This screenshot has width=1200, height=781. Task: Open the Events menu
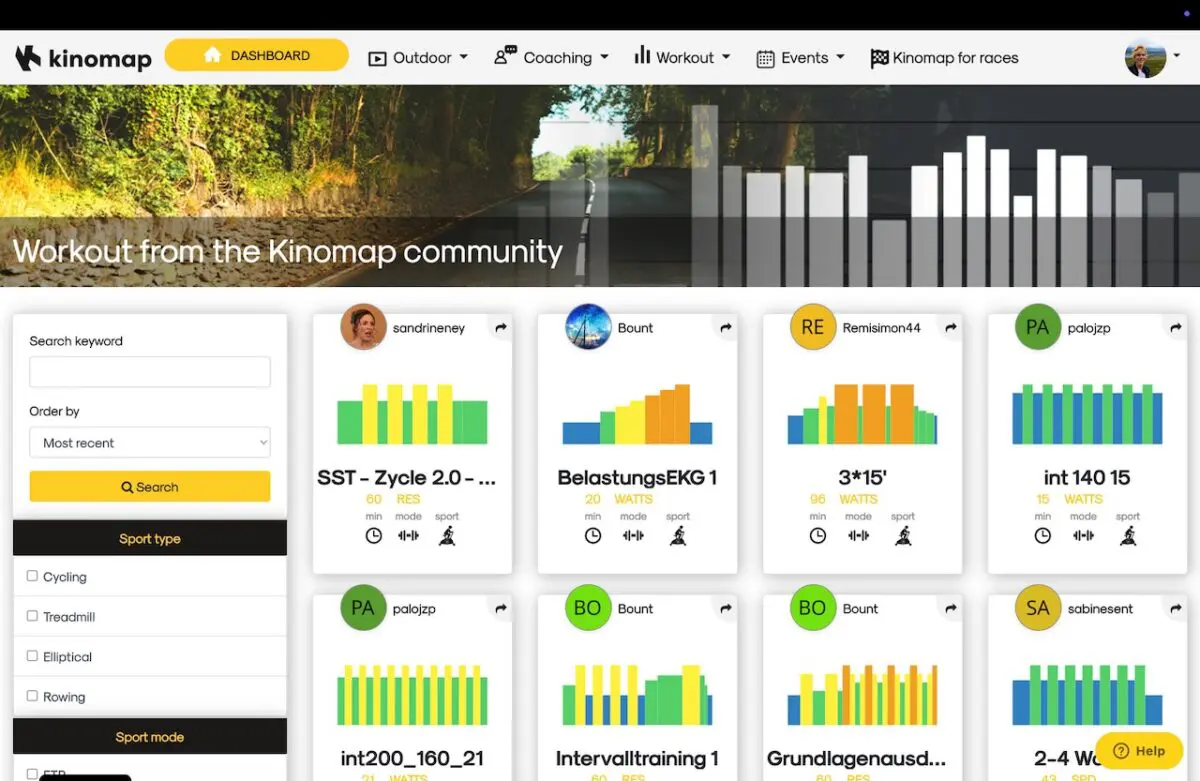click(801, 58)
